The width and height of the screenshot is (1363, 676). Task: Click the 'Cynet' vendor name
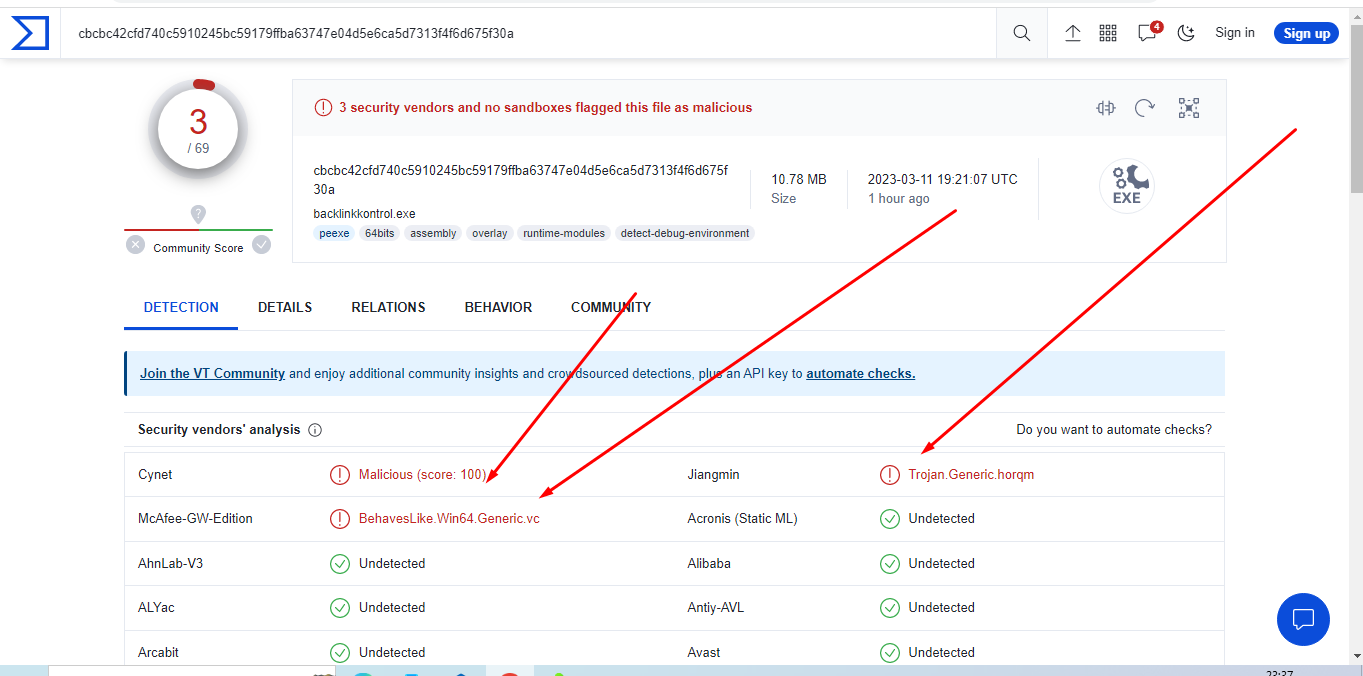155,475
